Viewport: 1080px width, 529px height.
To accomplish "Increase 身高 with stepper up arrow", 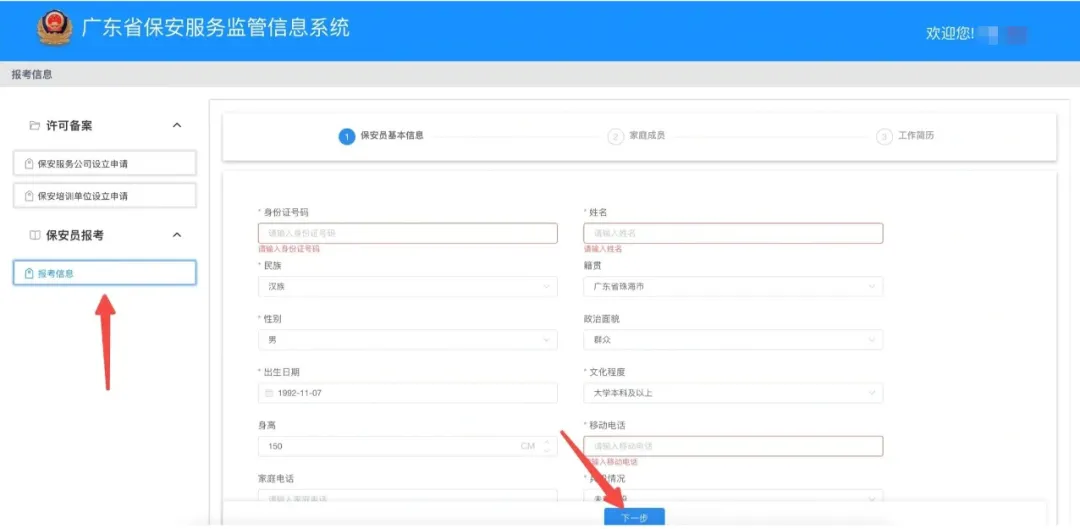I will (x=547, y=442).
